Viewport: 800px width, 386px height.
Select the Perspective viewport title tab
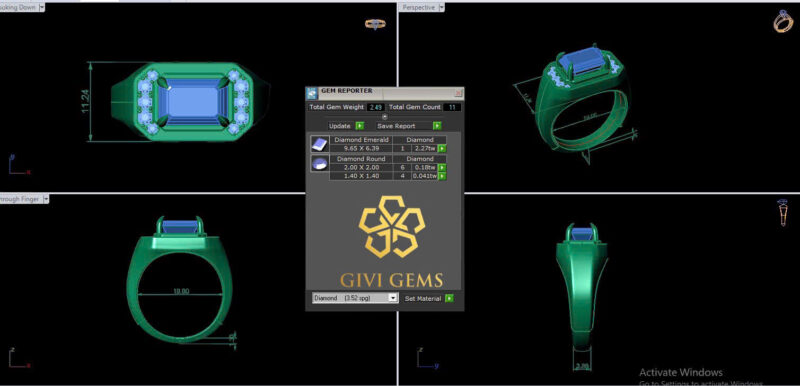tap(418, 7)
